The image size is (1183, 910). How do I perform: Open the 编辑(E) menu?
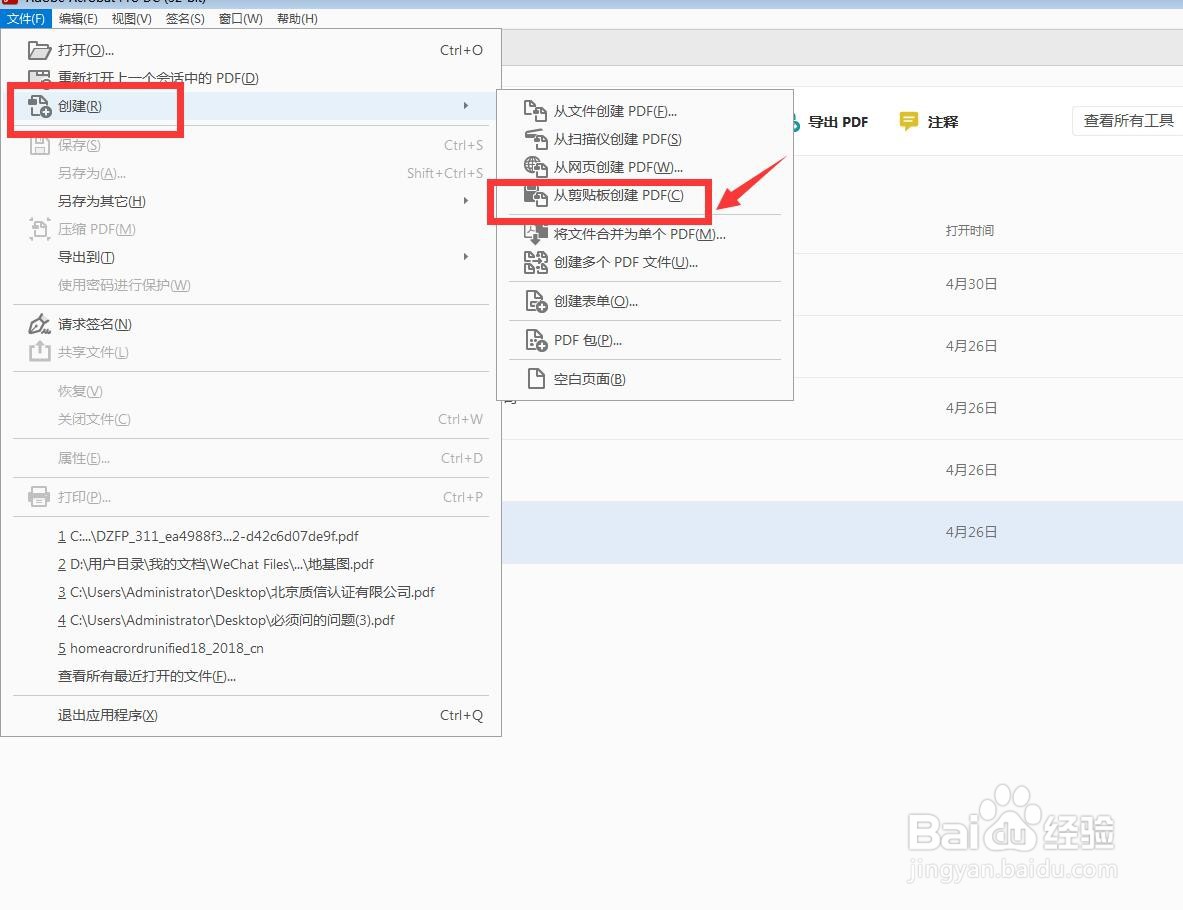point(78,18)
